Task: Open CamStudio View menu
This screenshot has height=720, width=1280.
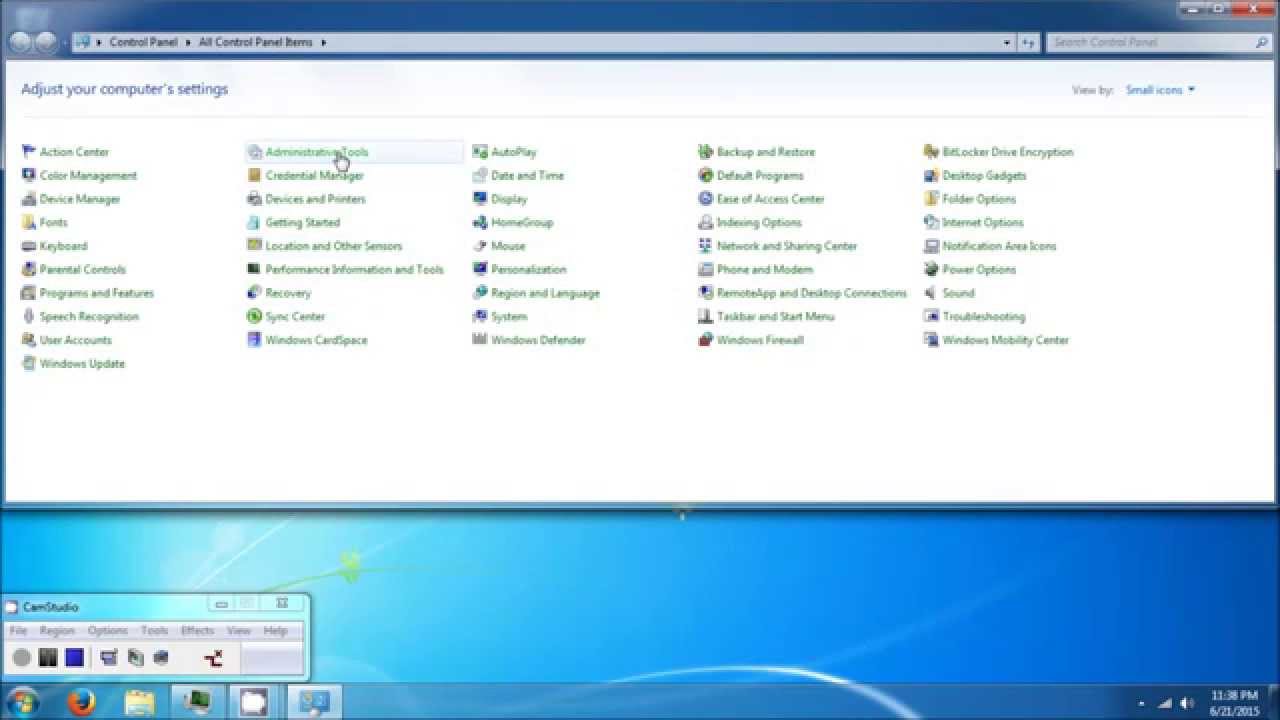Action: coord(238,631)
